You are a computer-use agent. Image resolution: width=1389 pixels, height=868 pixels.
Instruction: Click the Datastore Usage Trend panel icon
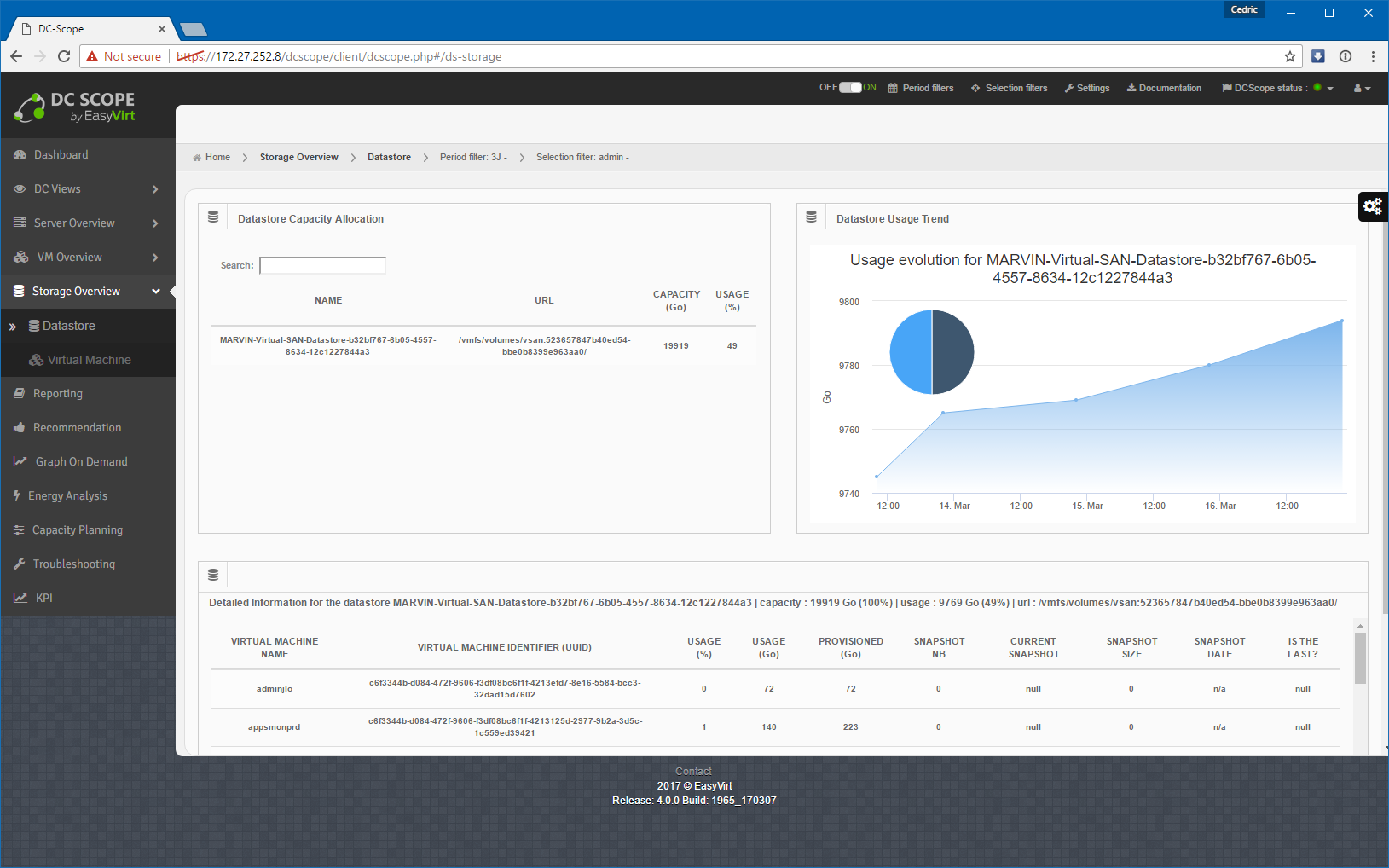pos(812,218)
